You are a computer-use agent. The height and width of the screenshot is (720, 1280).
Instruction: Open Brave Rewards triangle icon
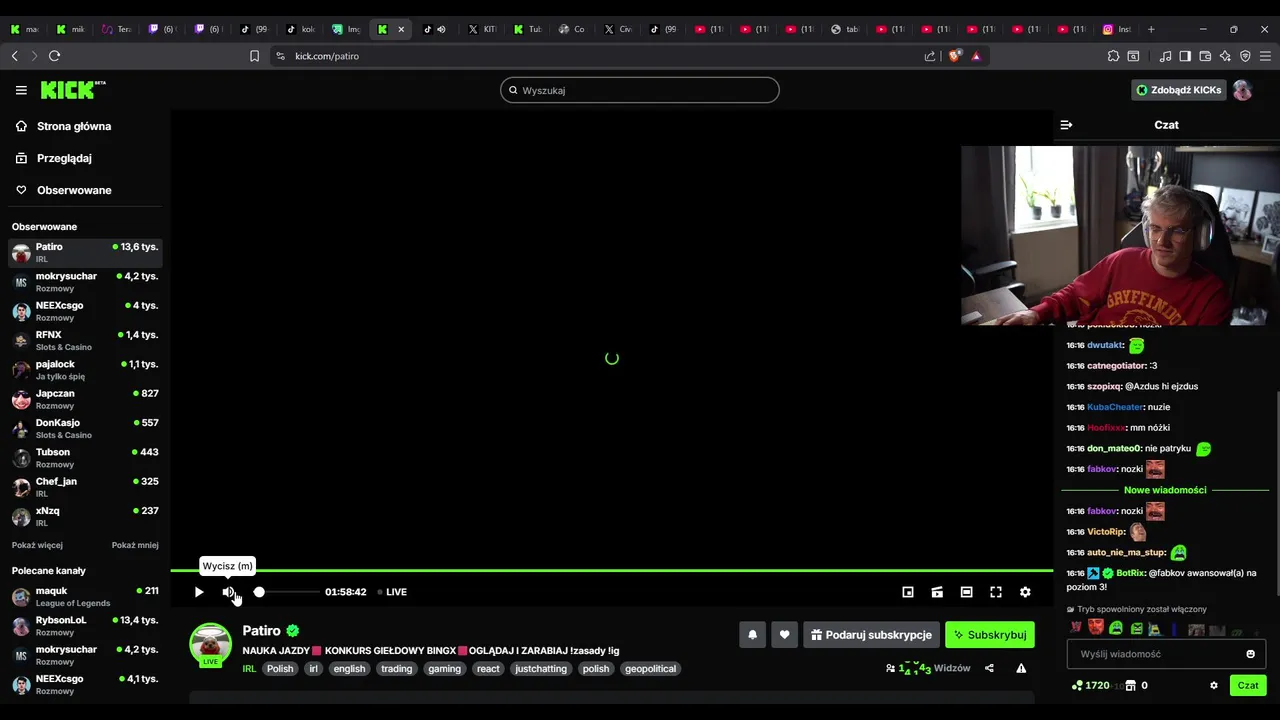tap(976, 56)
